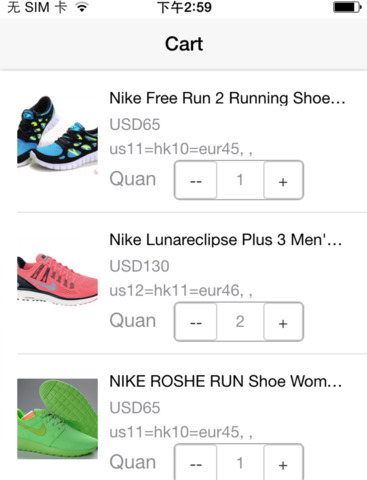This screenshot has height=480, width=367.
Task: Increase quantity of Nike Free Run 2
Action: pyautogui.click(x=283, y=180)
